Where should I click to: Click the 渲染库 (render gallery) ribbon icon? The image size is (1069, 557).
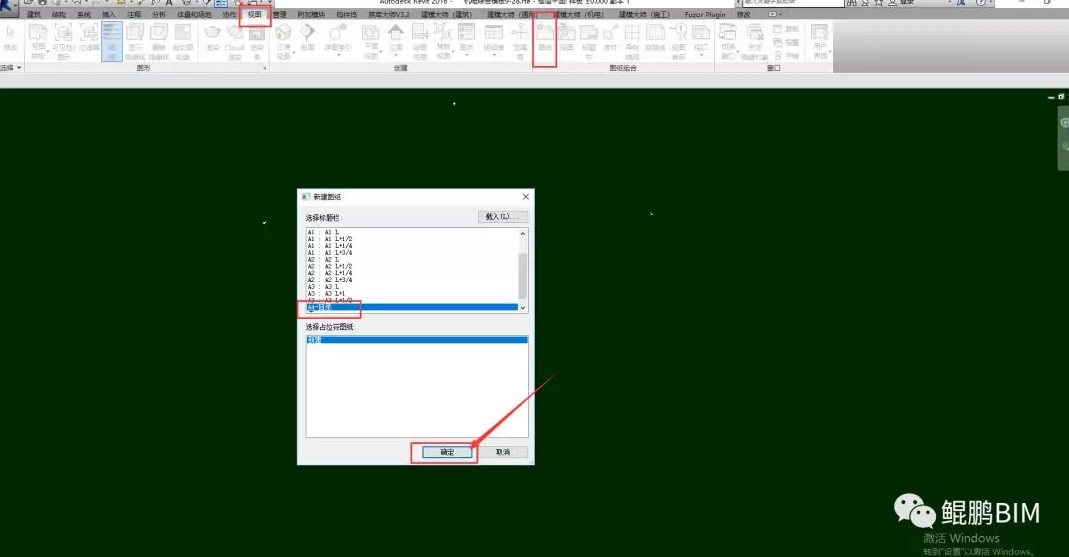pos(257,41)
